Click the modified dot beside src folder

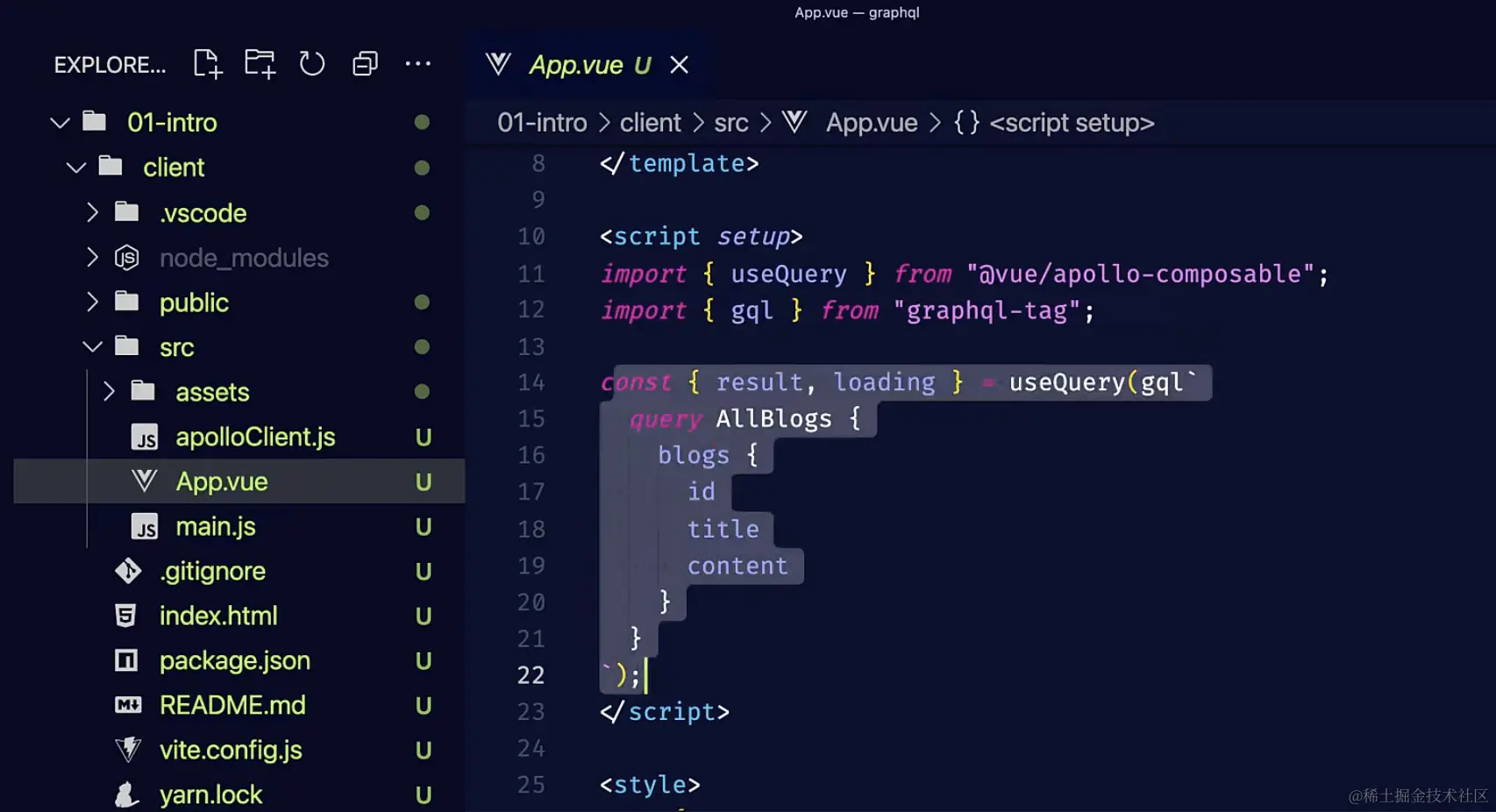pyautogui.click(x=422, y=347)
